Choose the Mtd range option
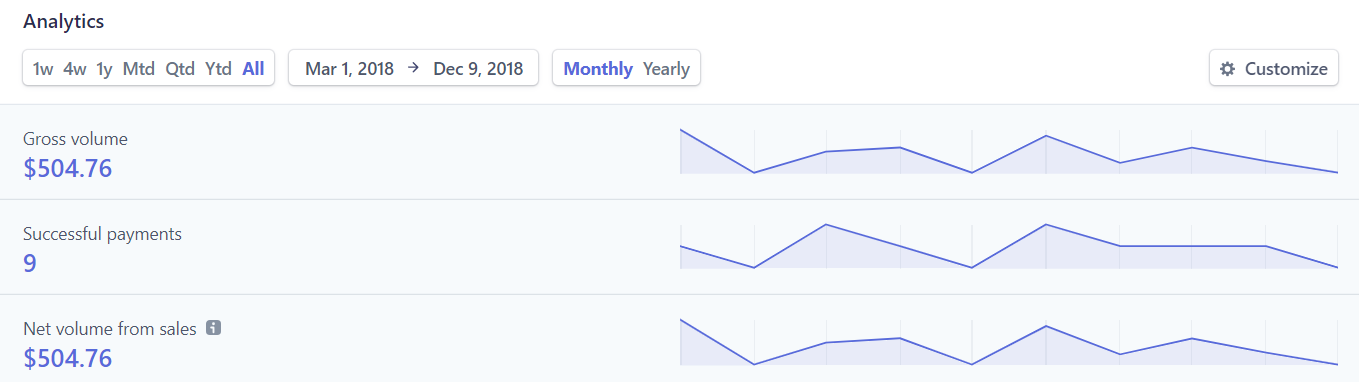The width and height of the screenshot is (1359, 382). coord(139,69)
